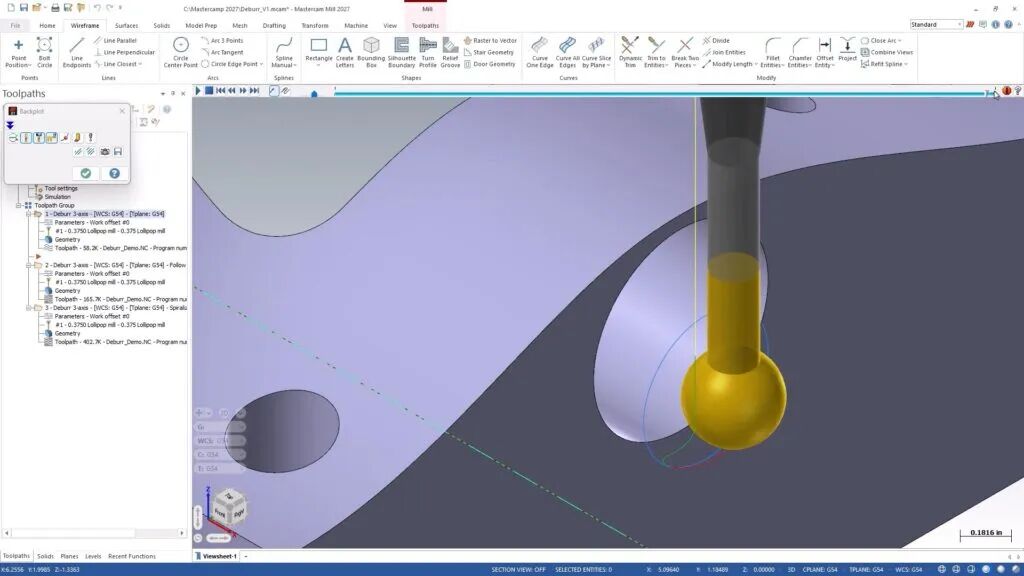Switch to the Solids manager tab

pyautogui.click(x=45, y=556)
